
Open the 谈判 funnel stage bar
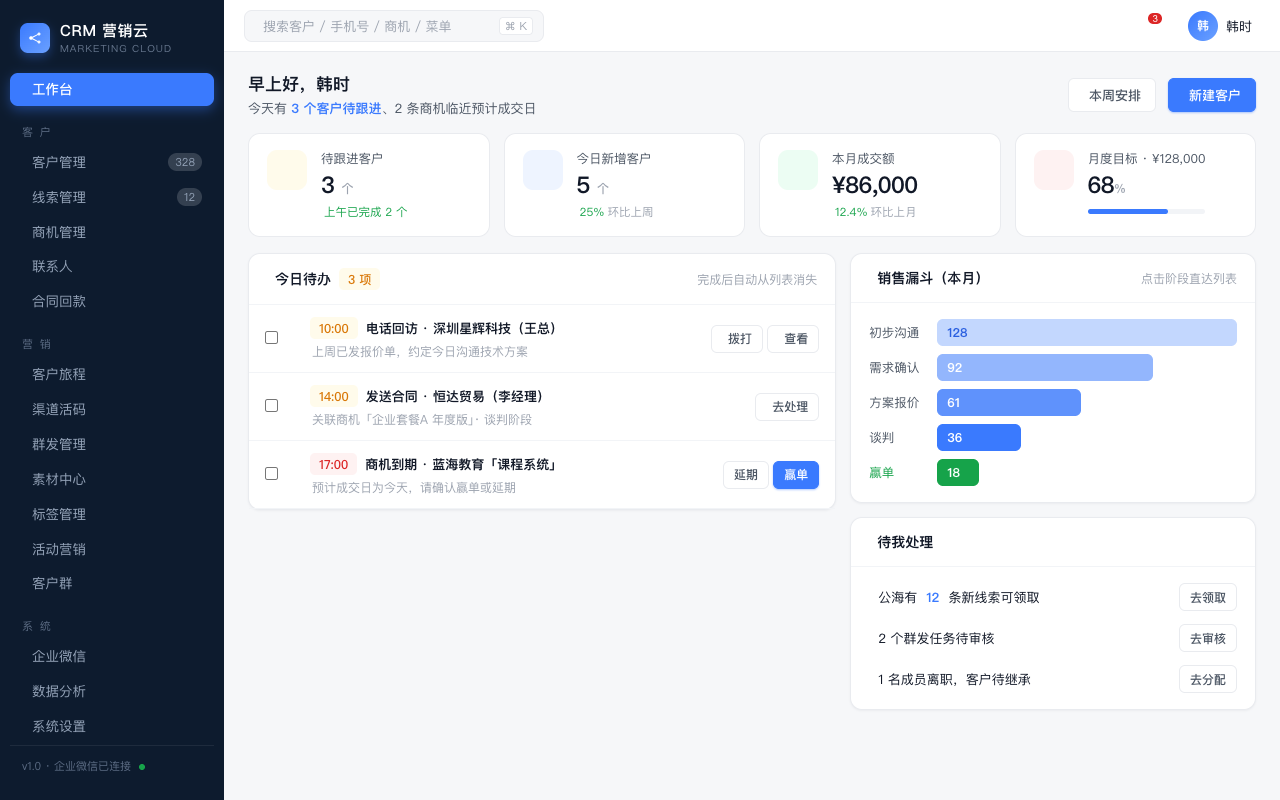(x=979, y=437)
